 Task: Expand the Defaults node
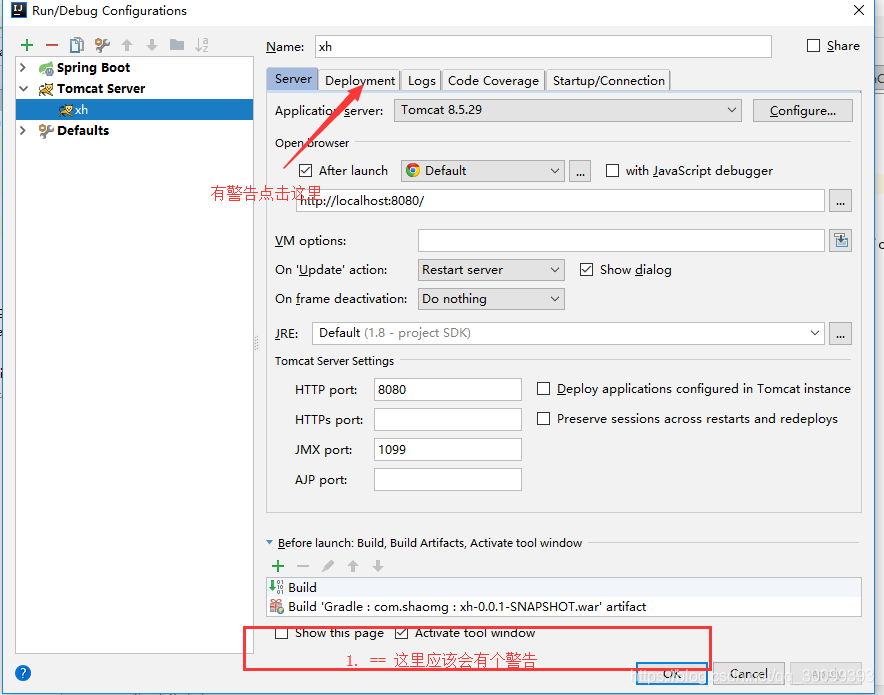(x=23, y=130)
